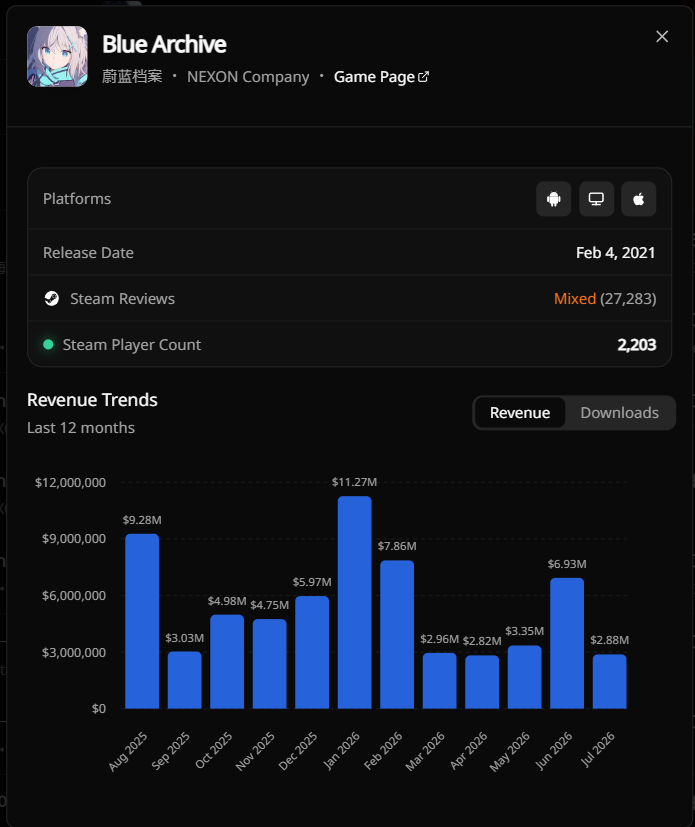Click the Apr 2026 revenue bar
This screenshot has width=695, height=827.
(482, 682)
